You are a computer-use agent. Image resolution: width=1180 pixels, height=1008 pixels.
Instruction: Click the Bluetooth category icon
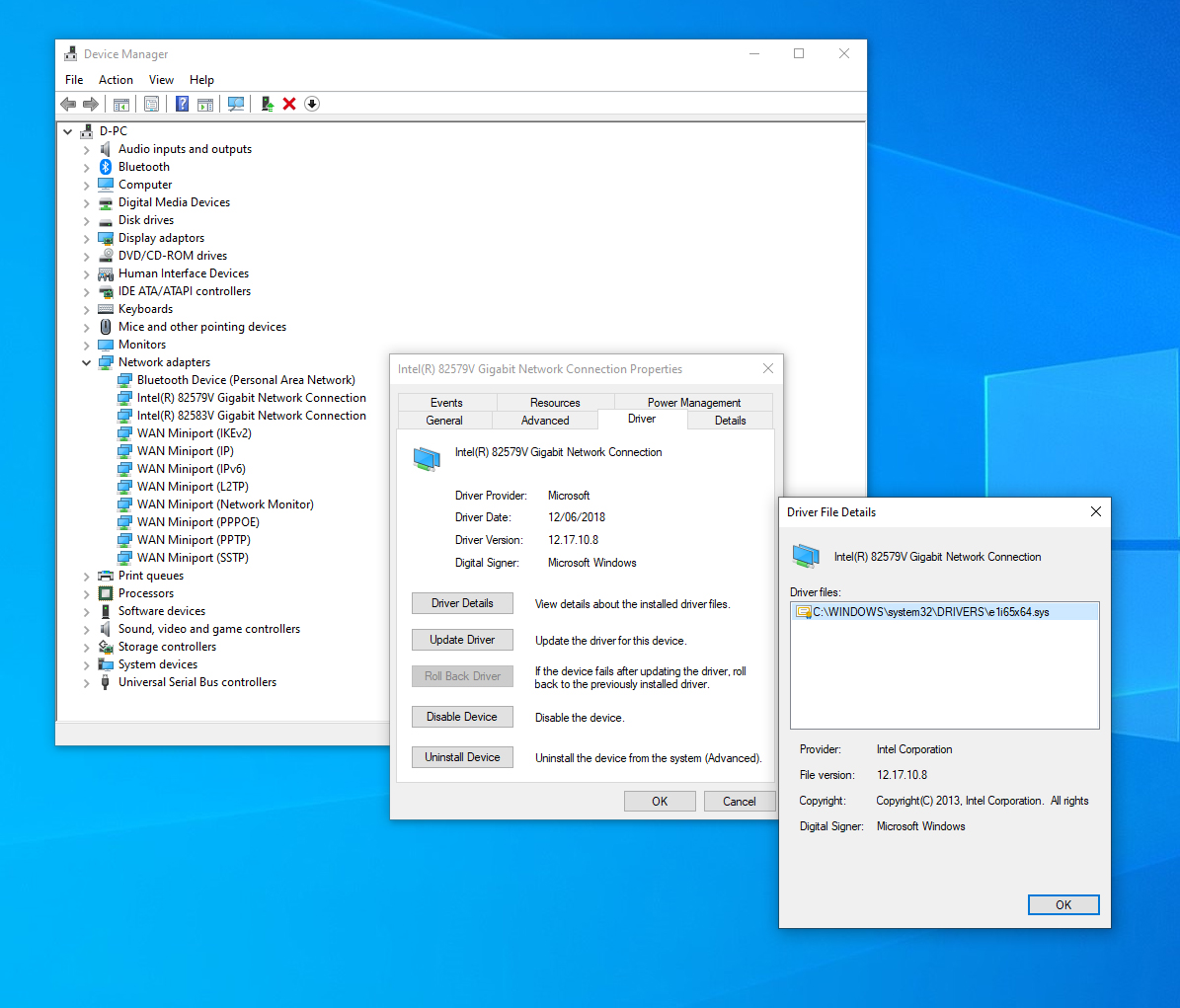tap(106, 167)
